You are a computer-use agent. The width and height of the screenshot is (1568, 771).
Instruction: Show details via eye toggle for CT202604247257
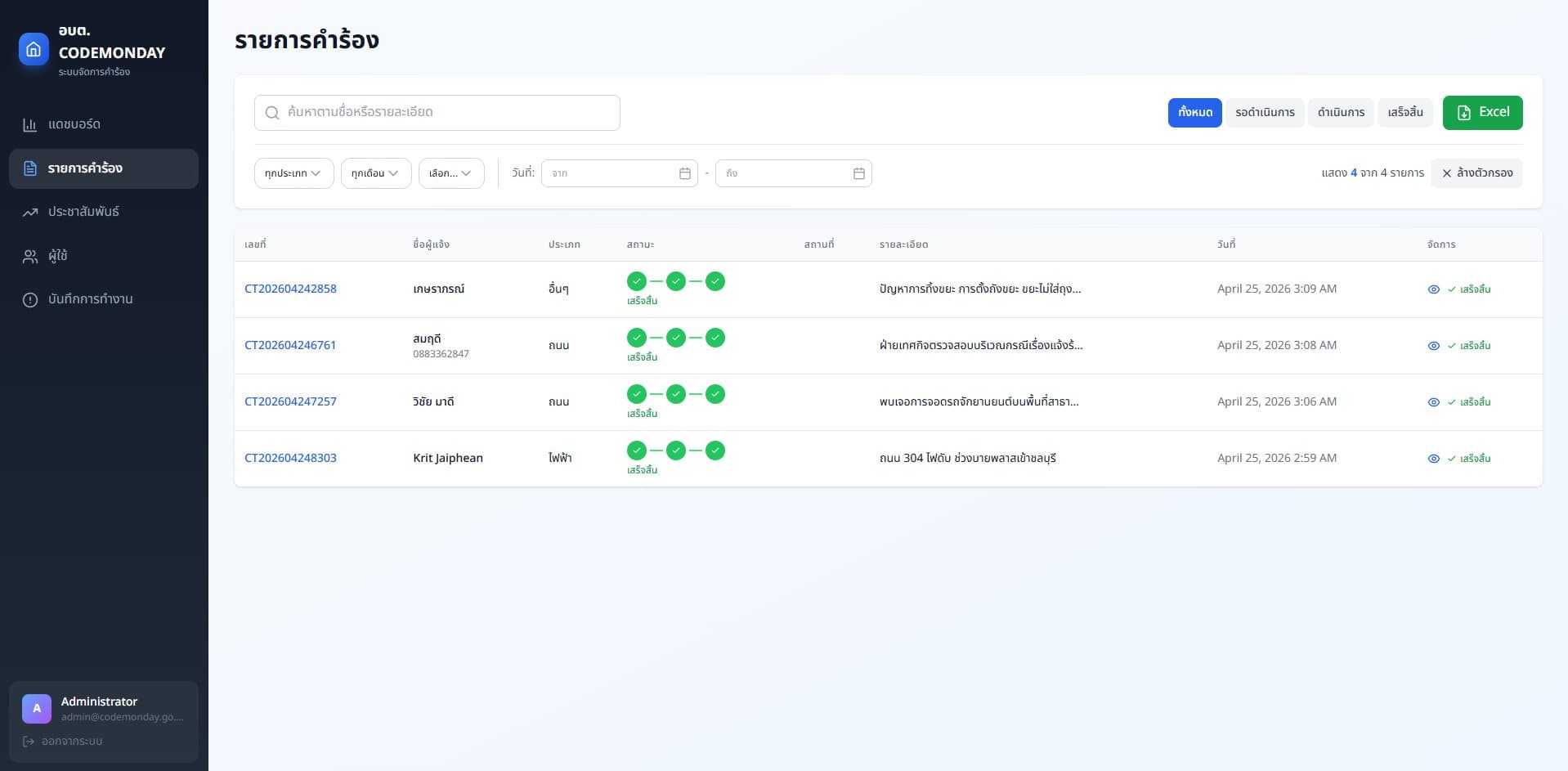point(1435,401)
